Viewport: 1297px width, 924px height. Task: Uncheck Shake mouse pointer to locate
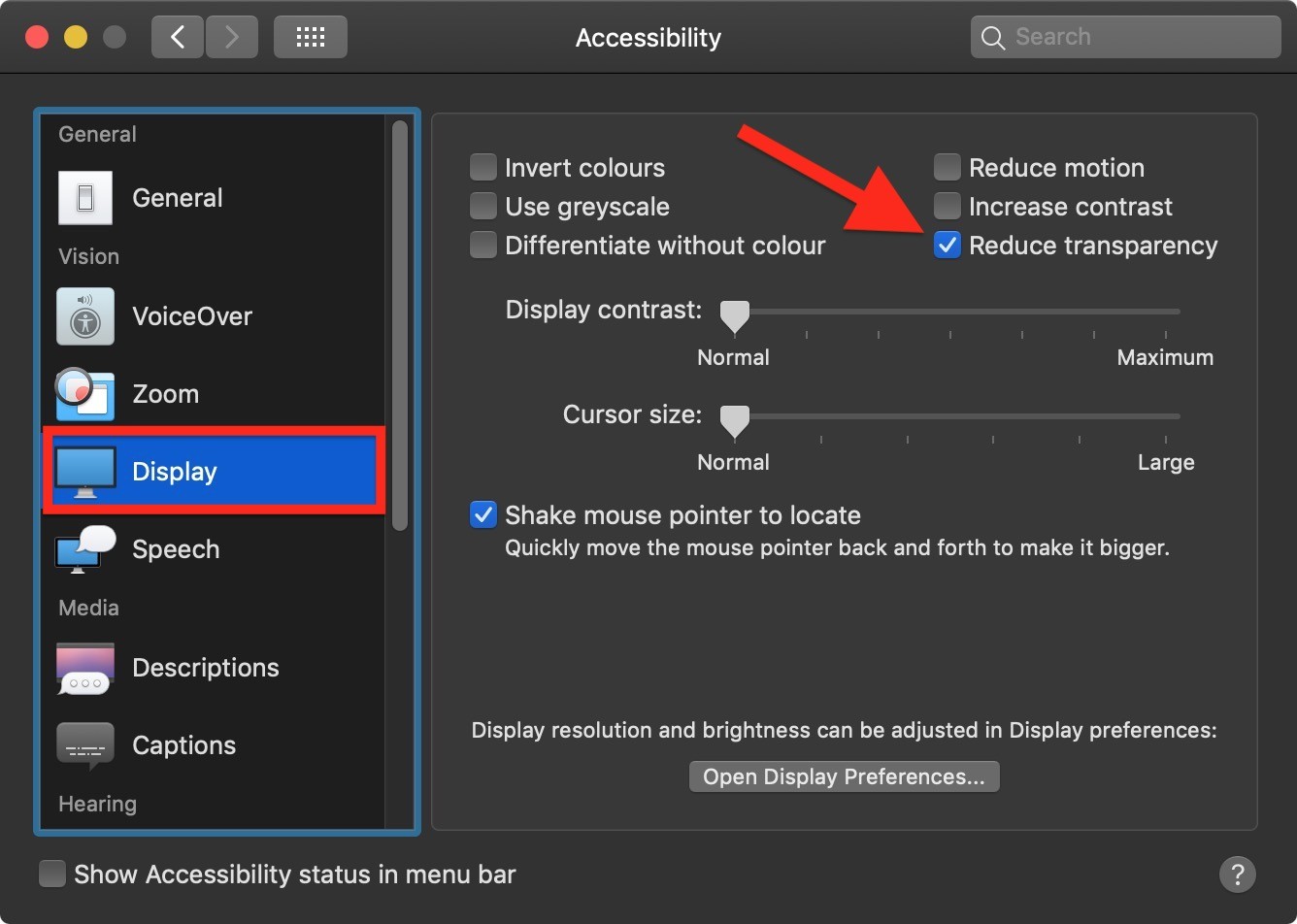[483, 515]
